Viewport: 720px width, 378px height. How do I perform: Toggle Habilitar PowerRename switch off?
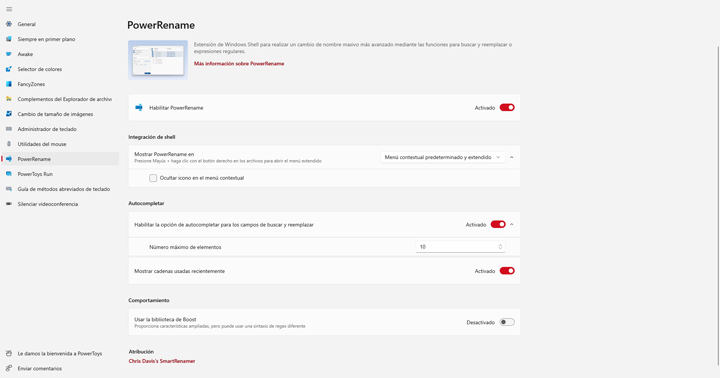(x=507, y=107)
